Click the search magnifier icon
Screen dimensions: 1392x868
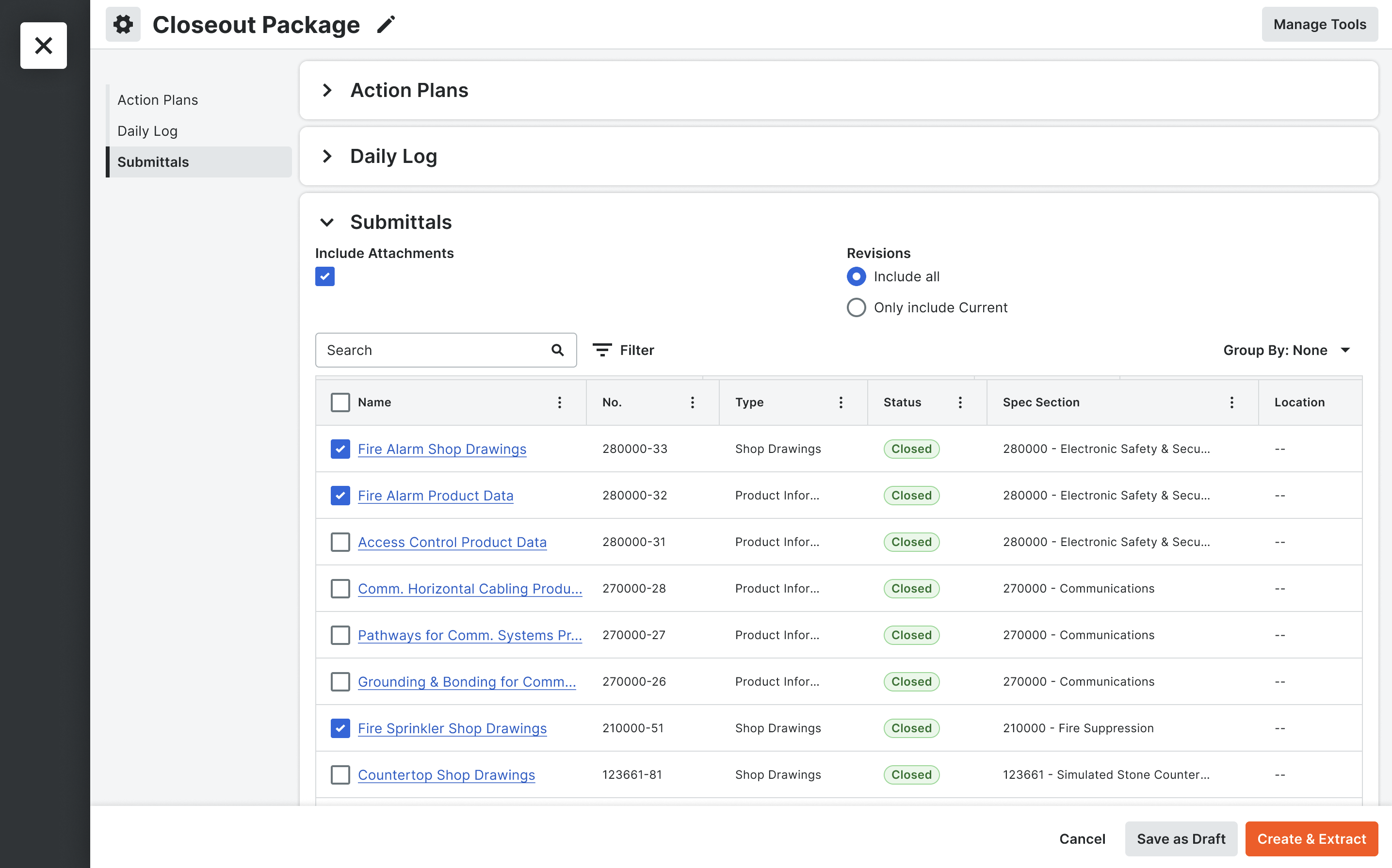coord(557,350)
